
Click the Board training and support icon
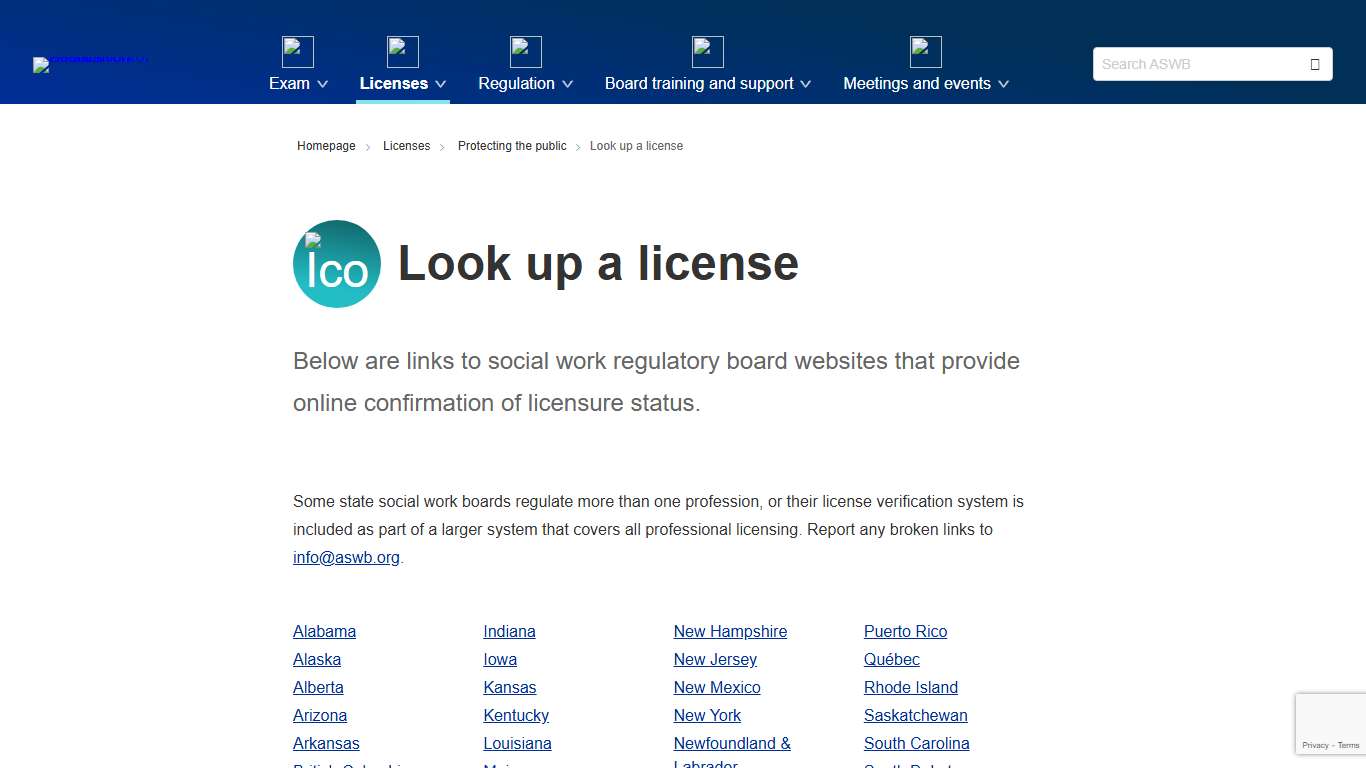coord(707,51)
